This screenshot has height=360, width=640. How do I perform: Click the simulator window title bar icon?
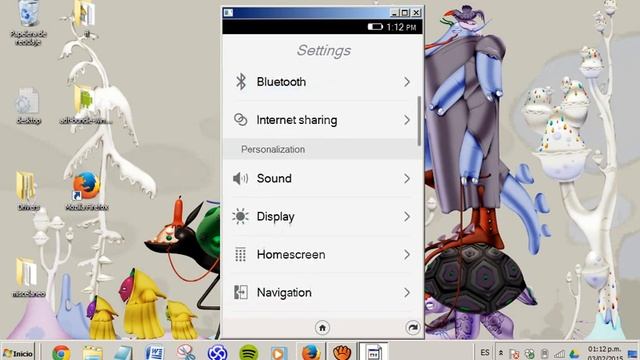point(228,13)
